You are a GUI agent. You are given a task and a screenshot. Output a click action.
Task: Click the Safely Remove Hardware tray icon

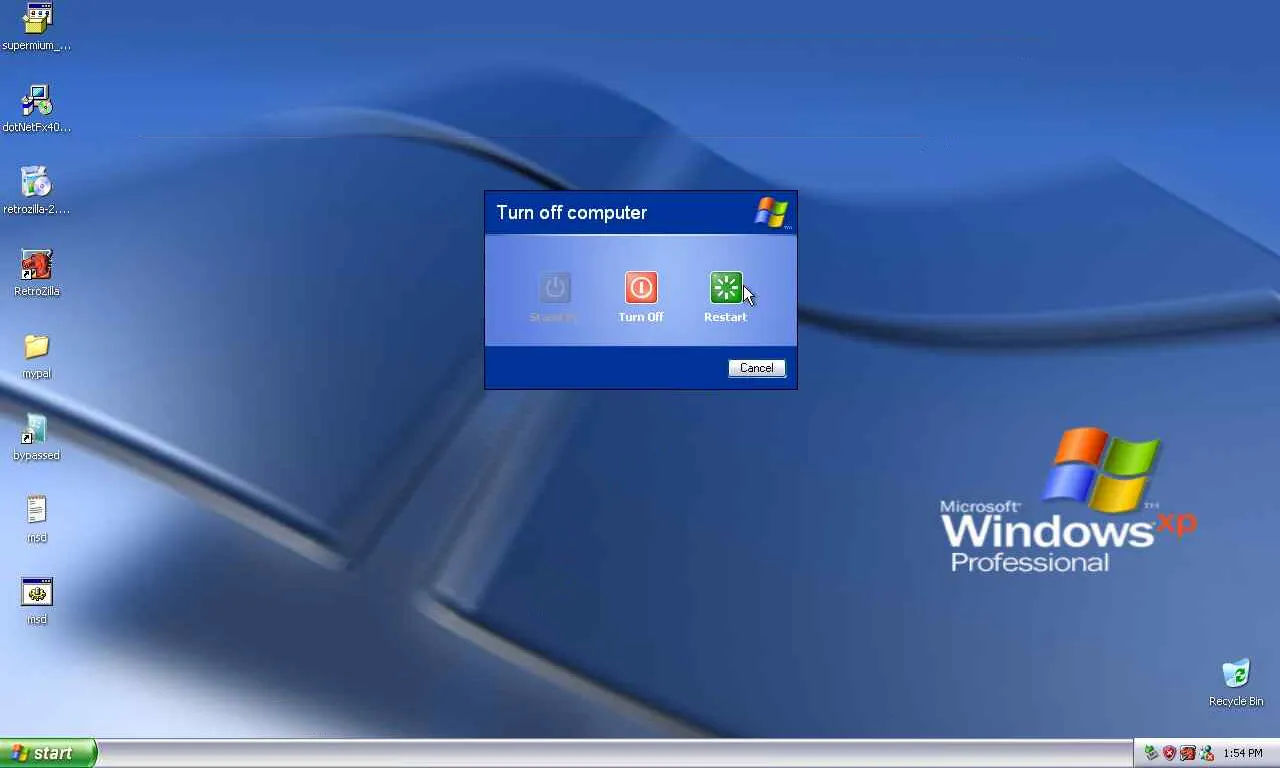click(x=1151, y=753)
